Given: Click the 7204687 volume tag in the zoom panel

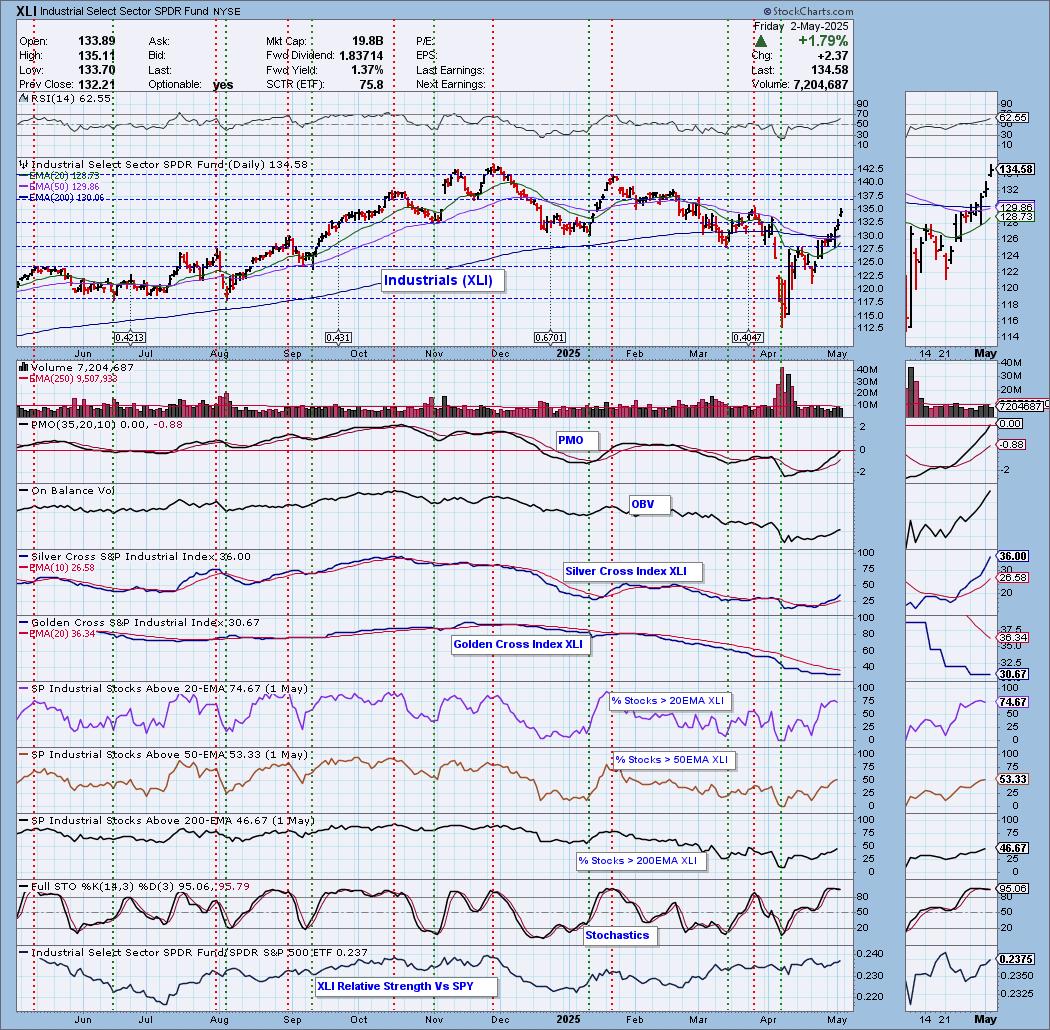Looking at the screenshot, I should [x=1020, y=406].
